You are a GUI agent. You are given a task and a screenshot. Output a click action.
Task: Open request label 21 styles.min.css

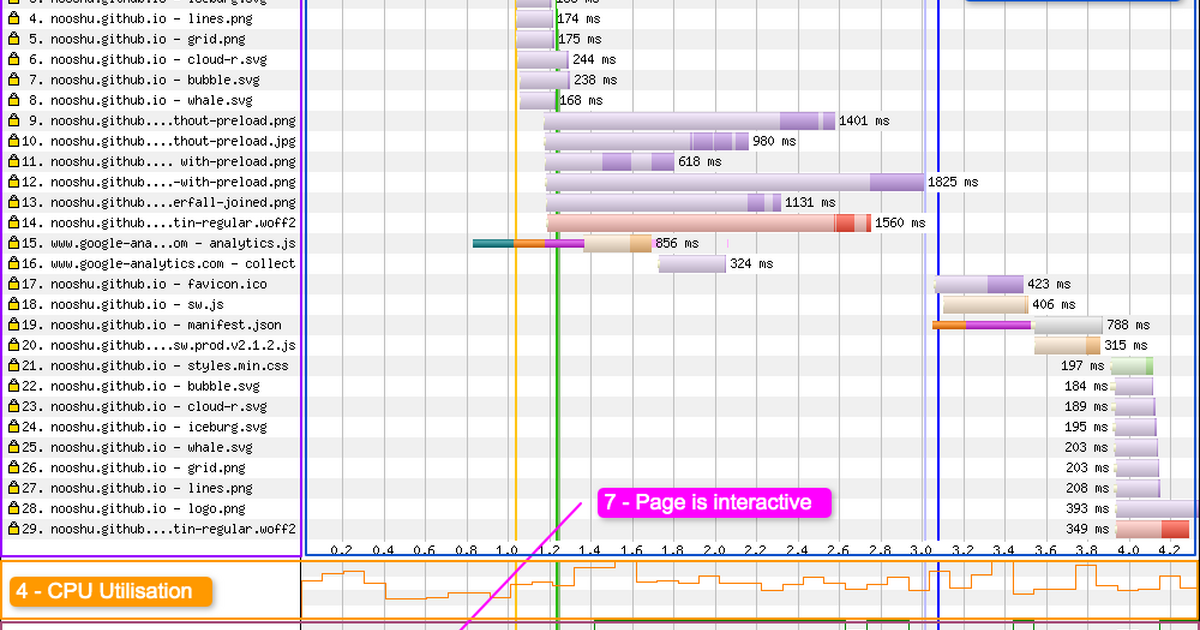pos(155,366)
